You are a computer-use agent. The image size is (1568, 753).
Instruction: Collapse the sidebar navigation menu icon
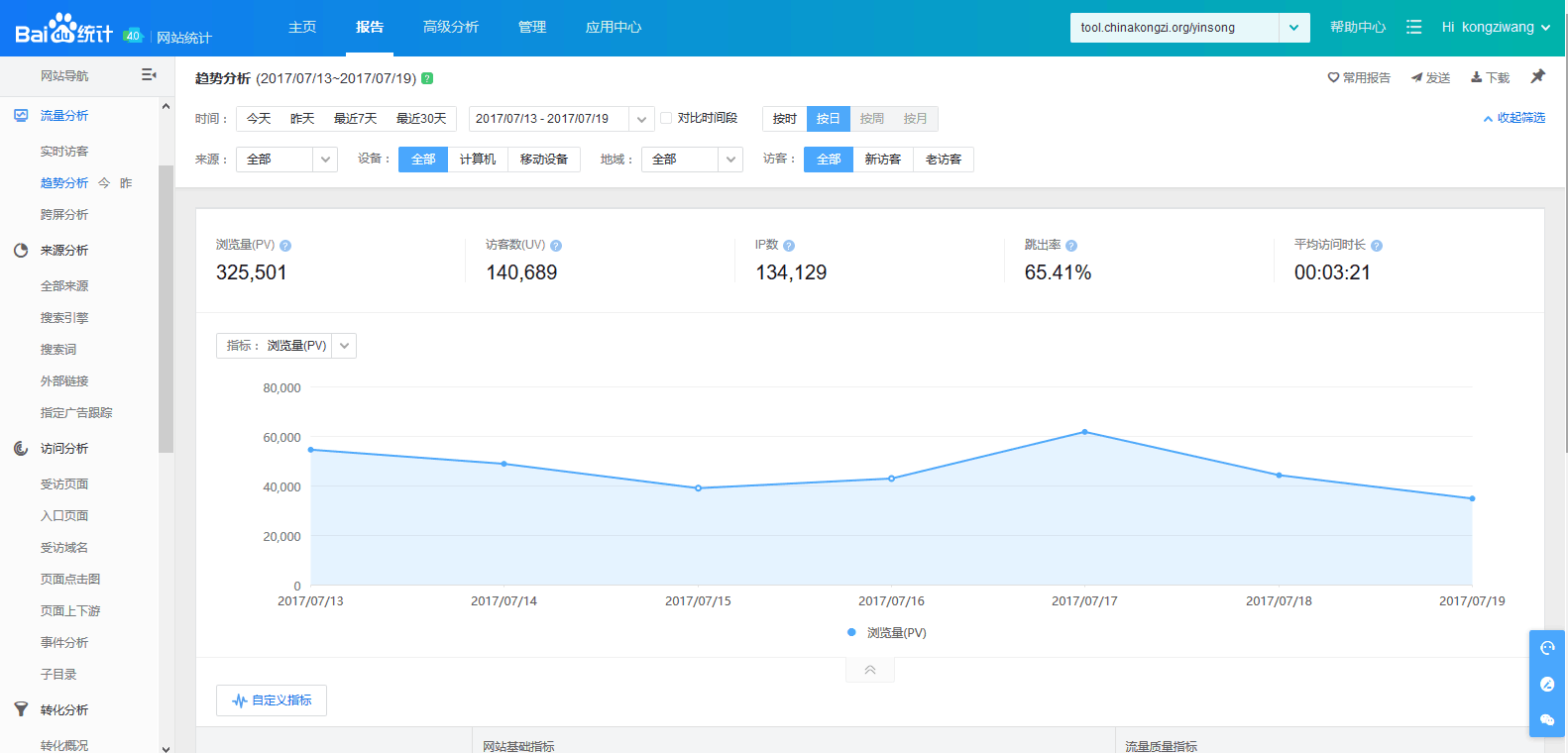click(149, 75)
